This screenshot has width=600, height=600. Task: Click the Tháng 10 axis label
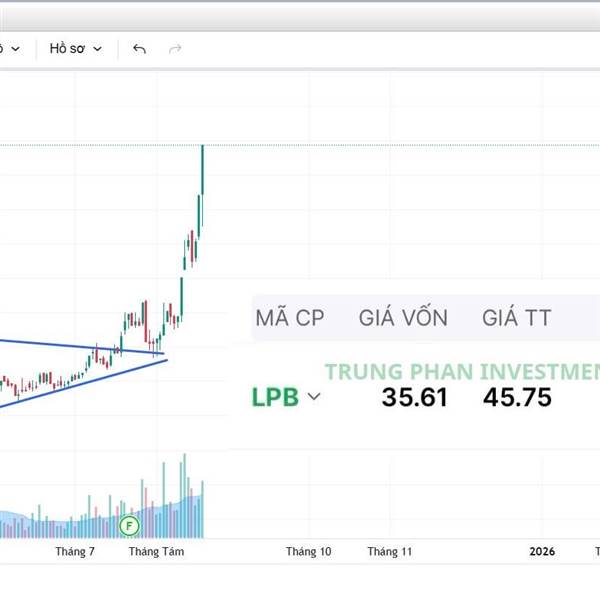click(308, 551)
